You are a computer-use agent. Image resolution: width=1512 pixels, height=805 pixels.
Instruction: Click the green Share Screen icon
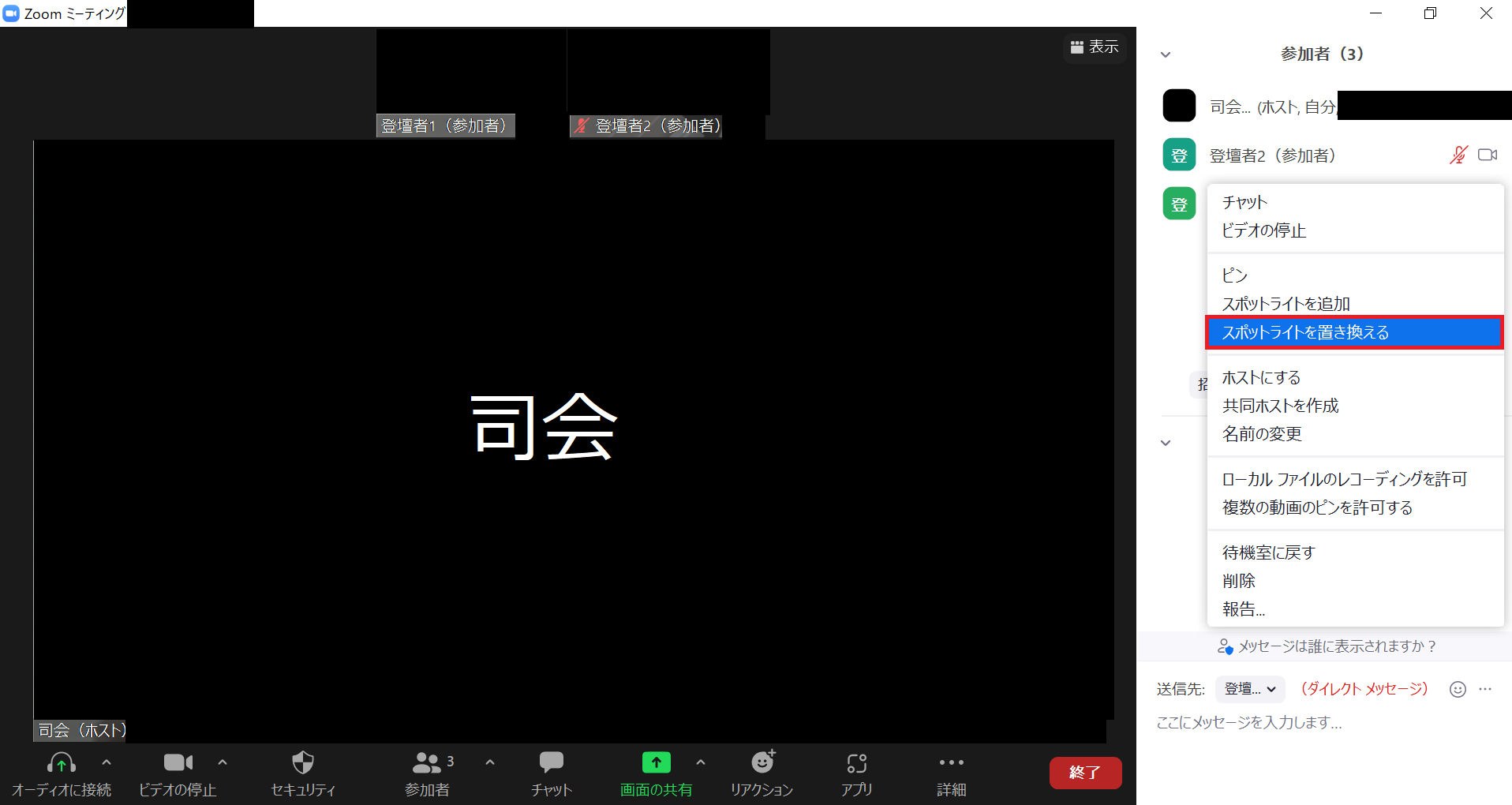[x=656, y=763]
